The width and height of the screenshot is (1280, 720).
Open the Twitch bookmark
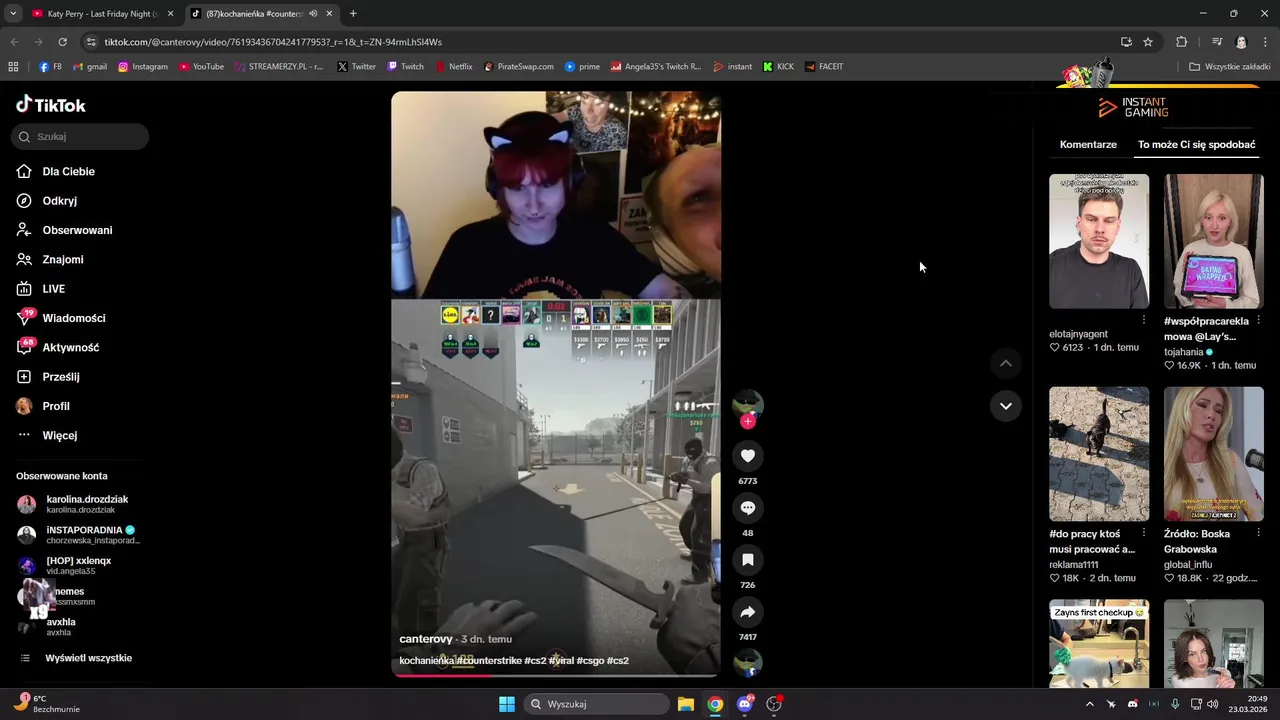(x=405, y=67)
